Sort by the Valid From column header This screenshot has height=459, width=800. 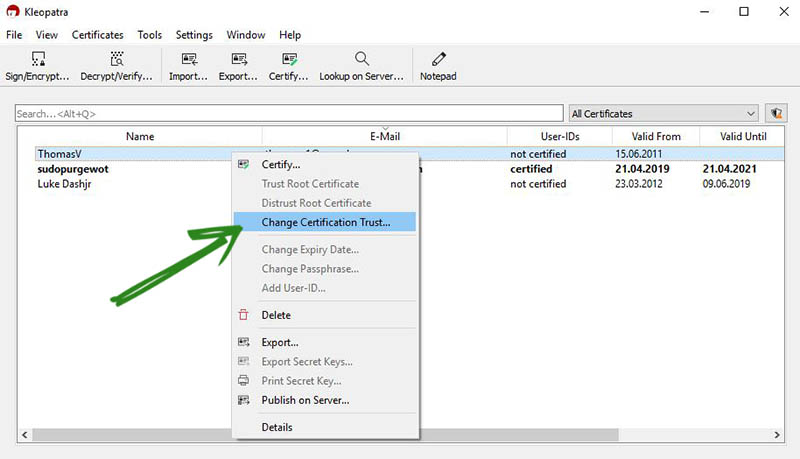coord(656,136)
